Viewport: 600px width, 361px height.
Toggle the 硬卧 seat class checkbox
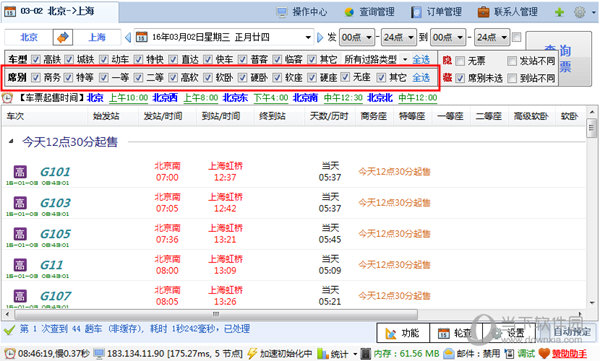(242, 78)
